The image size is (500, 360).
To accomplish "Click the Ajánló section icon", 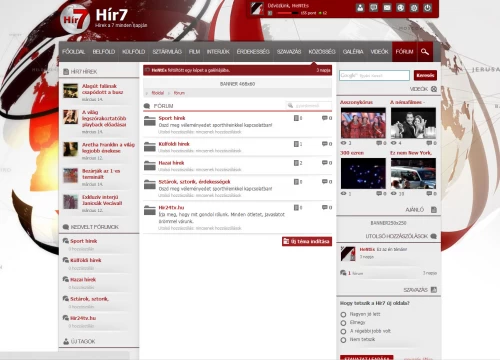I will [434, 210].
